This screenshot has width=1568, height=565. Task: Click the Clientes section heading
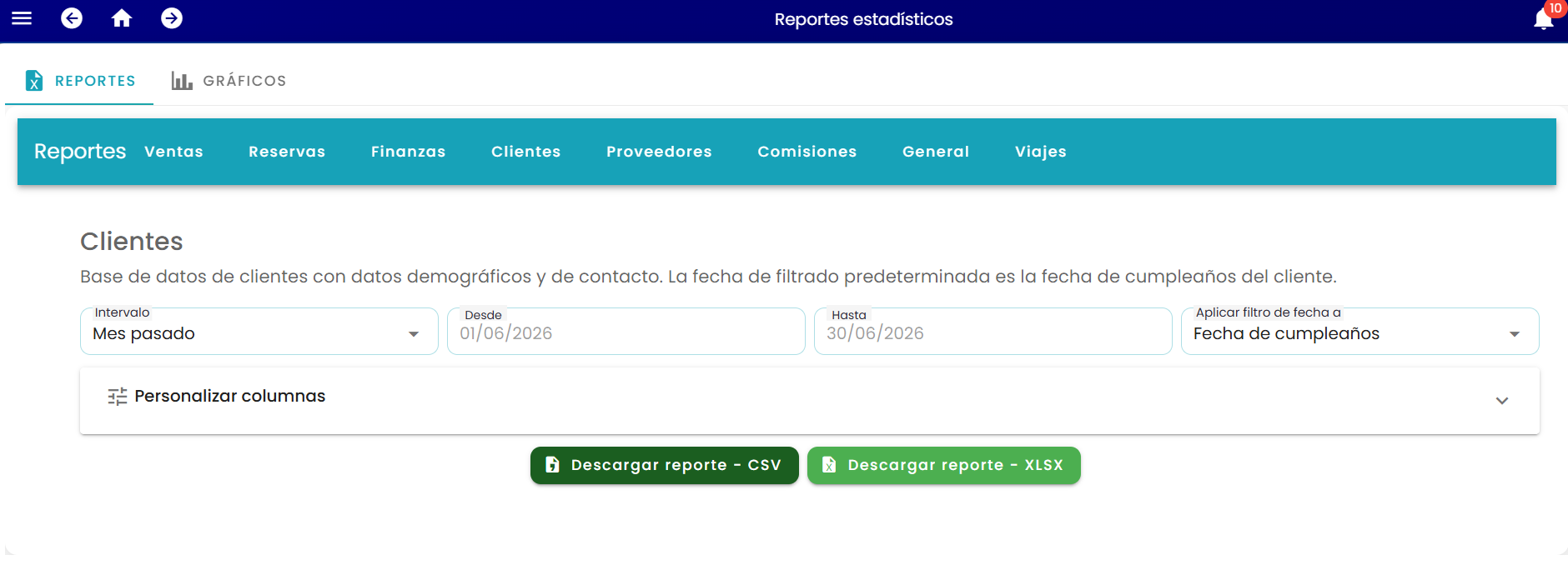[x=132, y=241]
